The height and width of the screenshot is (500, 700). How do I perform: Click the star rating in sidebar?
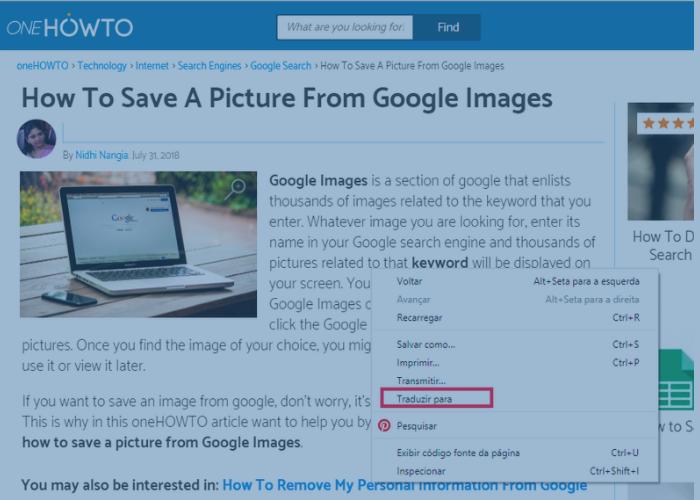click(x=668, y=123)
